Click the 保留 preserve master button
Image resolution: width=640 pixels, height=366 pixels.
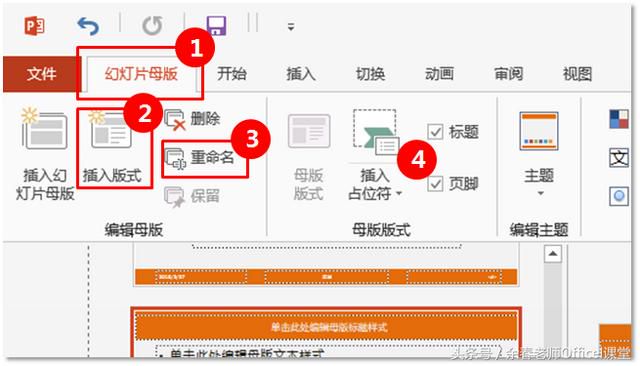pyautogui.click(x=192, y=196)
